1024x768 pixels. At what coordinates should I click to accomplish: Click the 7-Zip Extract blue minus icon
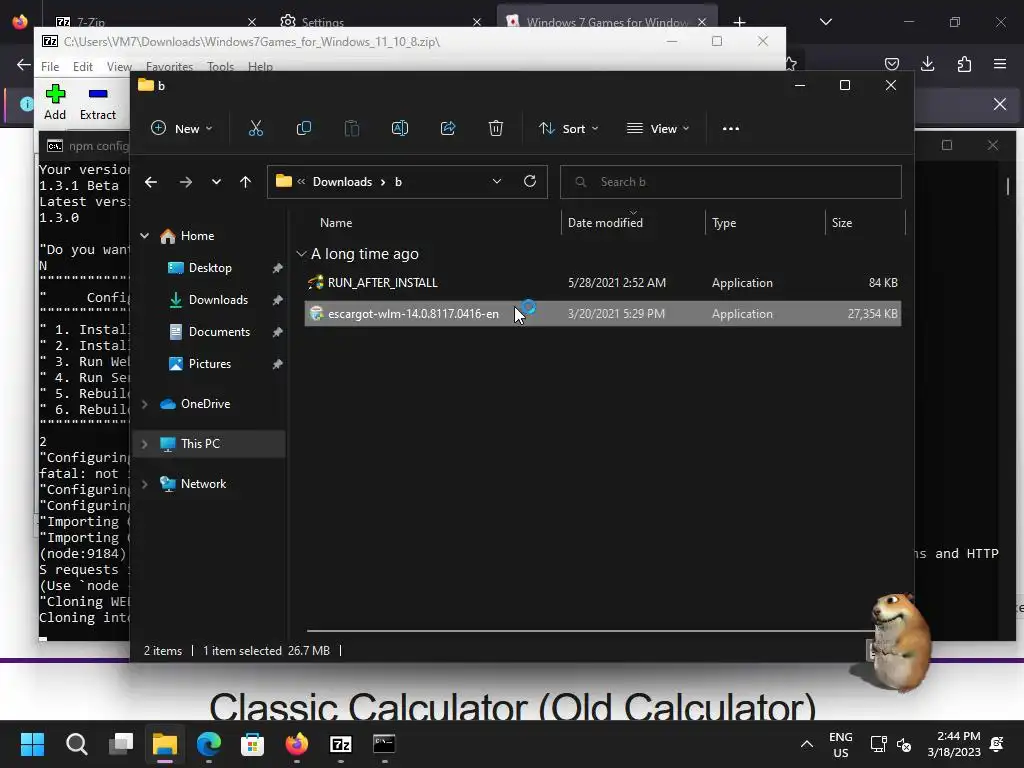pyautogui.click(x=98, y=94)
